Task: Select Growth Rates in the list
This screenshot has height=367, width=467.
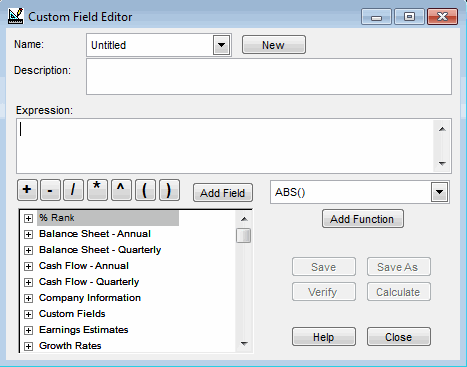Action: pyautogui.click(x=70, y=346)
